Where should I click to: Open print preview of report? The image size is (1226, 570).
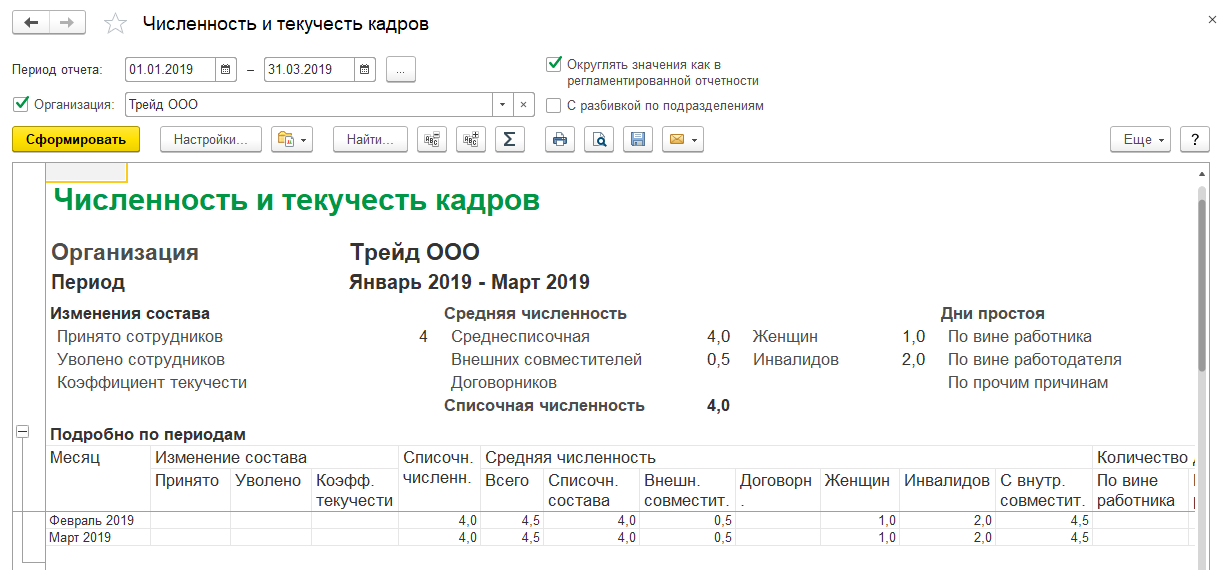click(x=599, y=140)
